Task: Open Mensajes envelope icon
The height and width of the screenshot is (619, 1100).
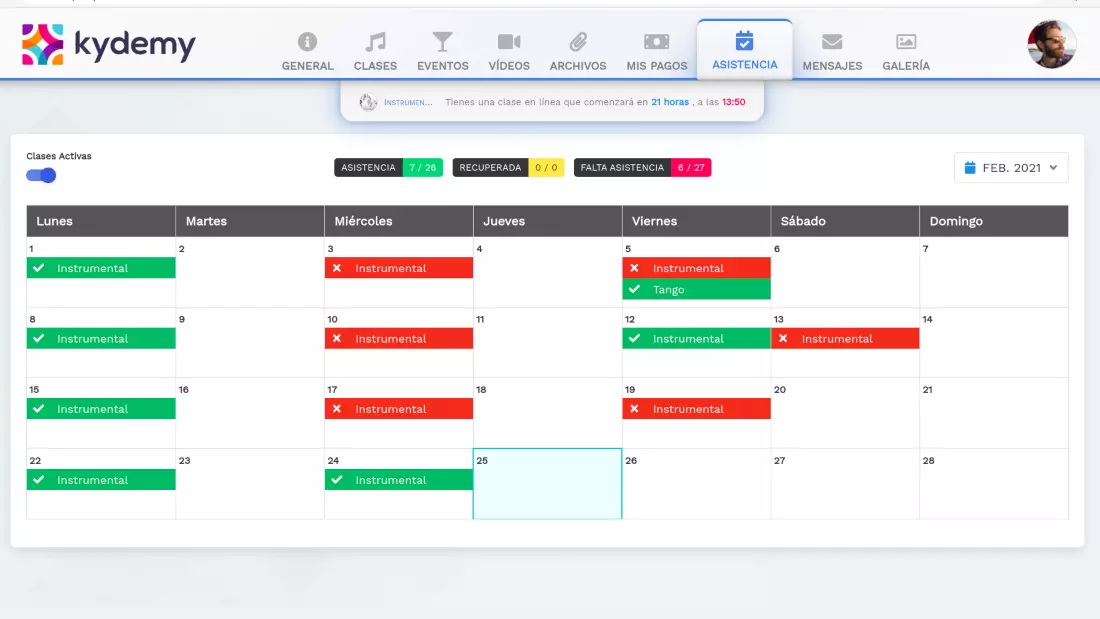Action: pyautogui.click(x=831, y=42)
